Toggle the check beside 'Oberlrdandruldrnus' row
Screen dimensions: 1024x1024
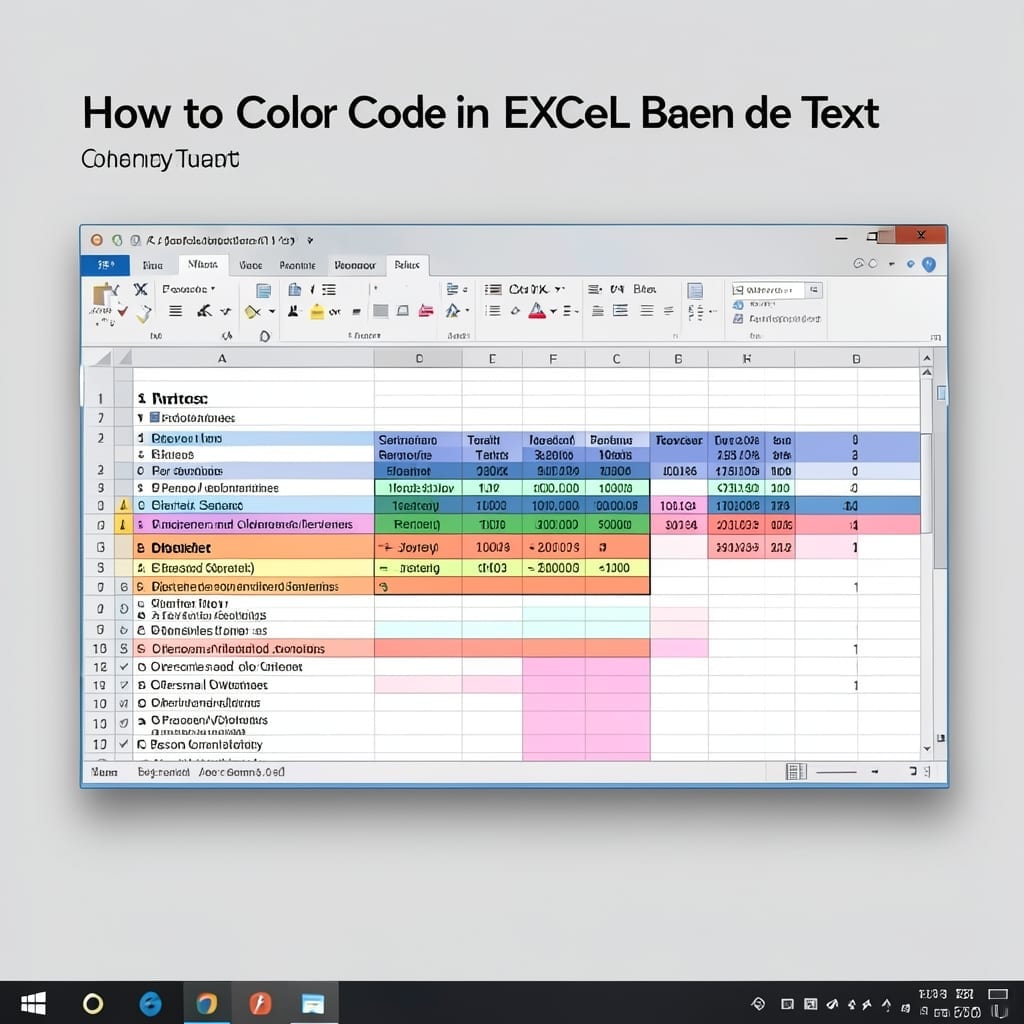pos(123,703)
